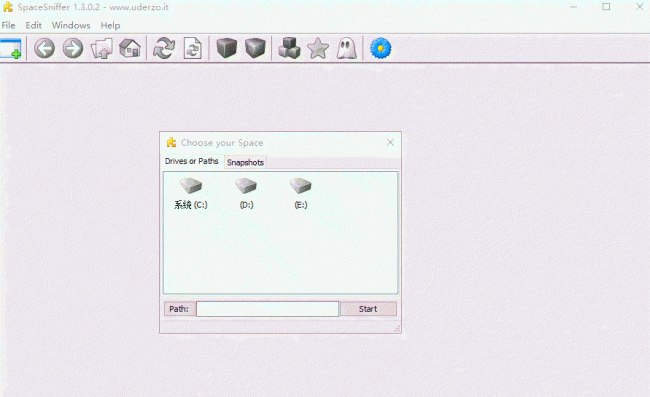Go forward with the right arrow icon
The width and height of the screenshot is (650, 397).
click(73, 48)
